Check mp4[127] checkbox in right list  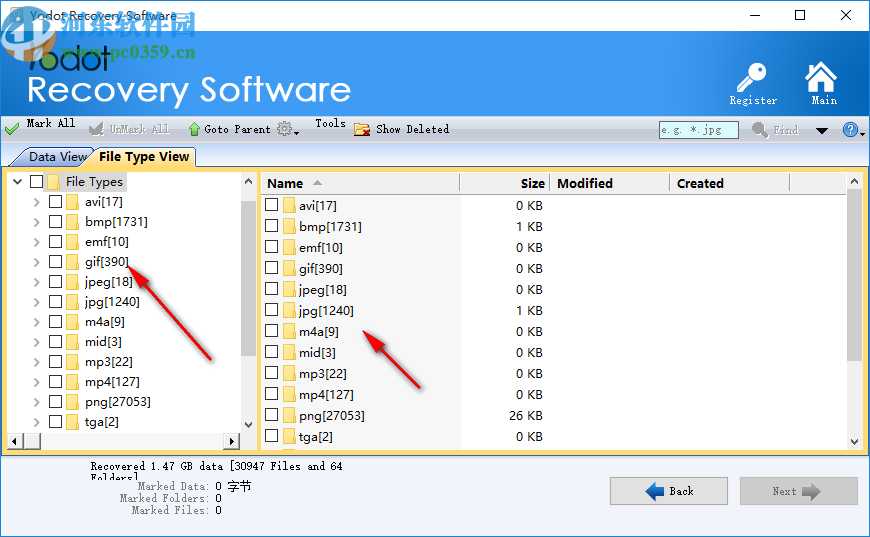[271, 394]
